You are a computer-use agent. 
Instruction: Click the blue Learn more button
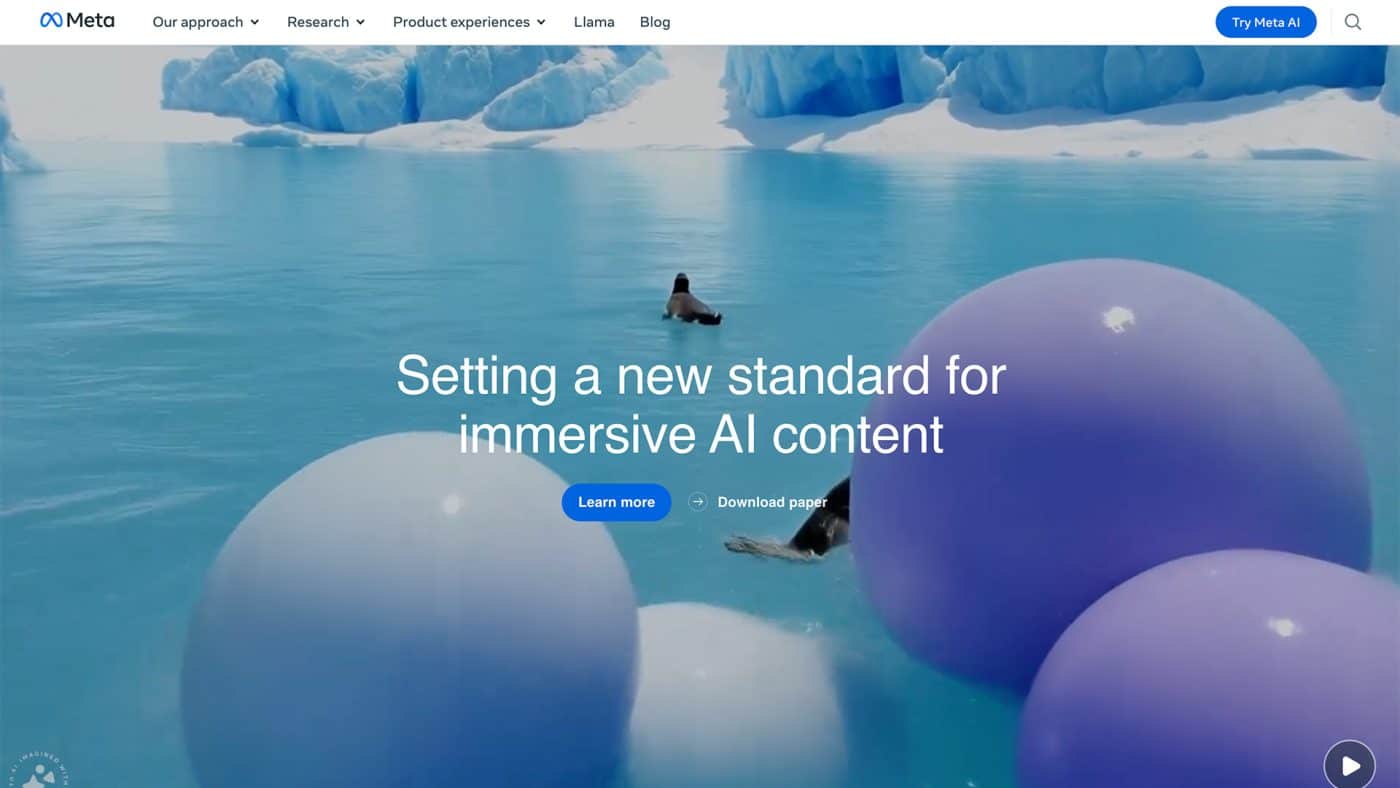coord(616,502)
